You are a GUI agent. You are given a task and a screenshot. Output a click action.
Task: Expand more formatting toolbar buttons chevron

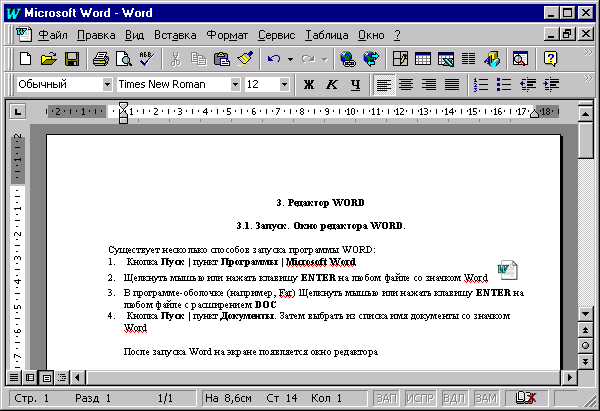[588, 78]
